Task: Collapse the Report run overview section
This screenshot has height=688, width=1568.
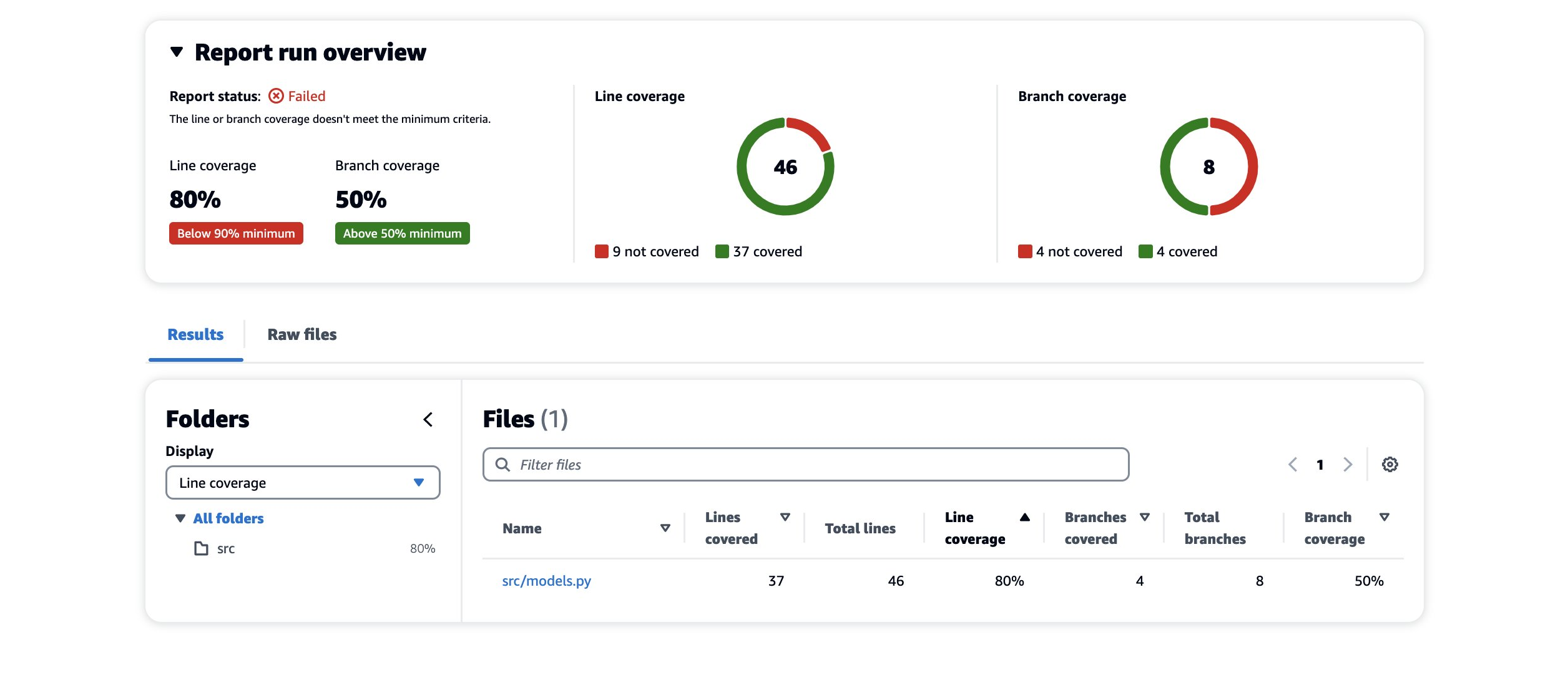Action: click(x=177, y=52)
